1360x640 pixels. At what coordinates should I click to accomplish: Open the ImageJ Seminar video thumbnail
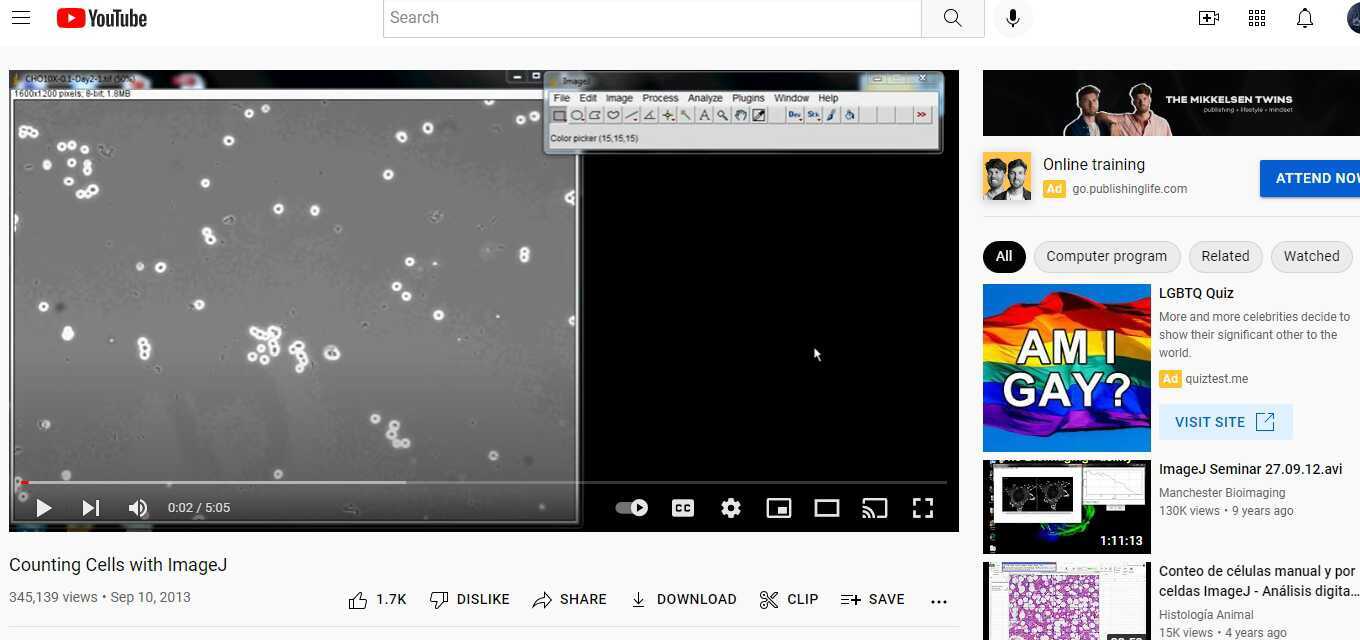point(1066,505)
